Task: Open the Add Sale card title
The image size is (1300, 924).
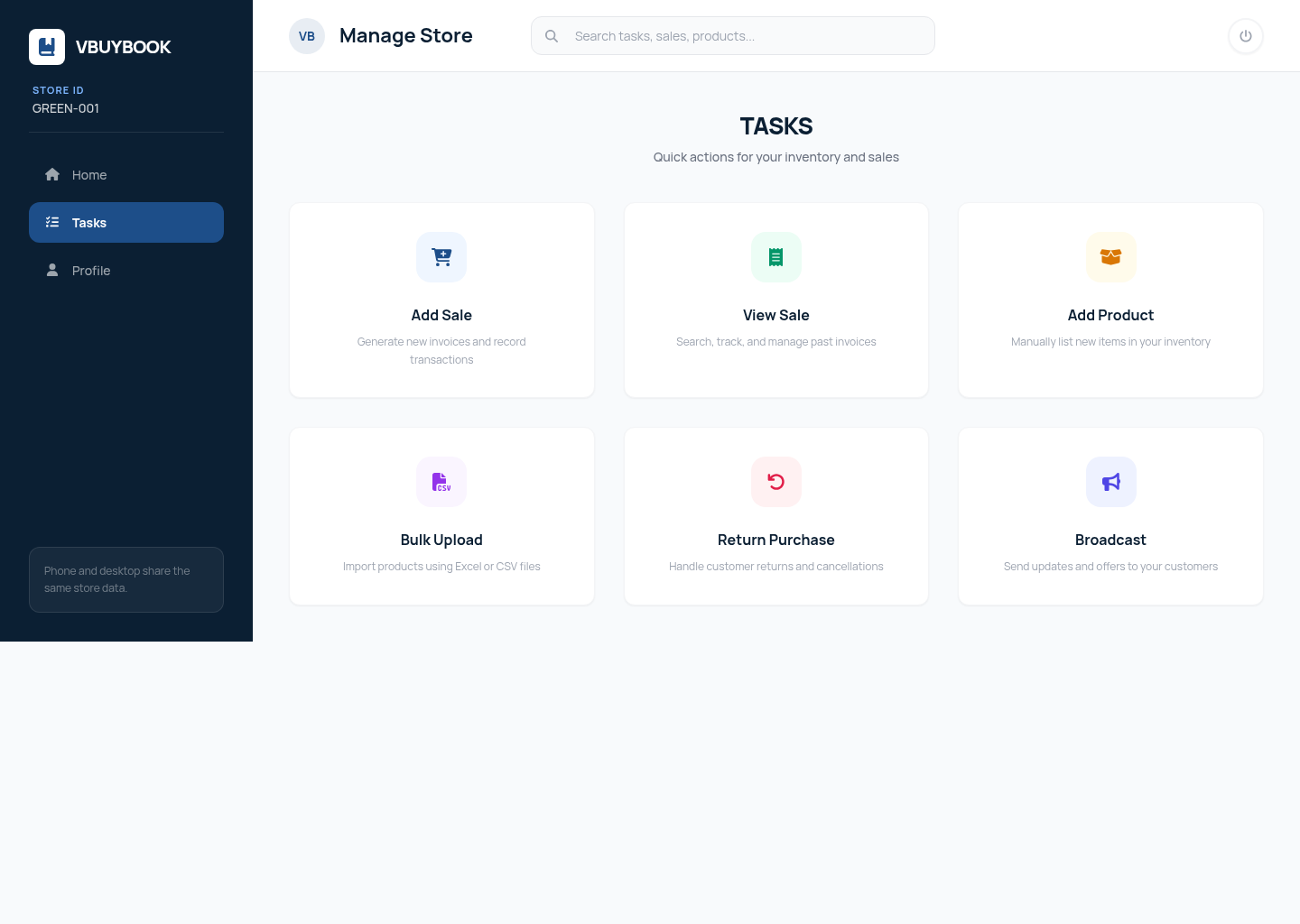Action: 441,315
